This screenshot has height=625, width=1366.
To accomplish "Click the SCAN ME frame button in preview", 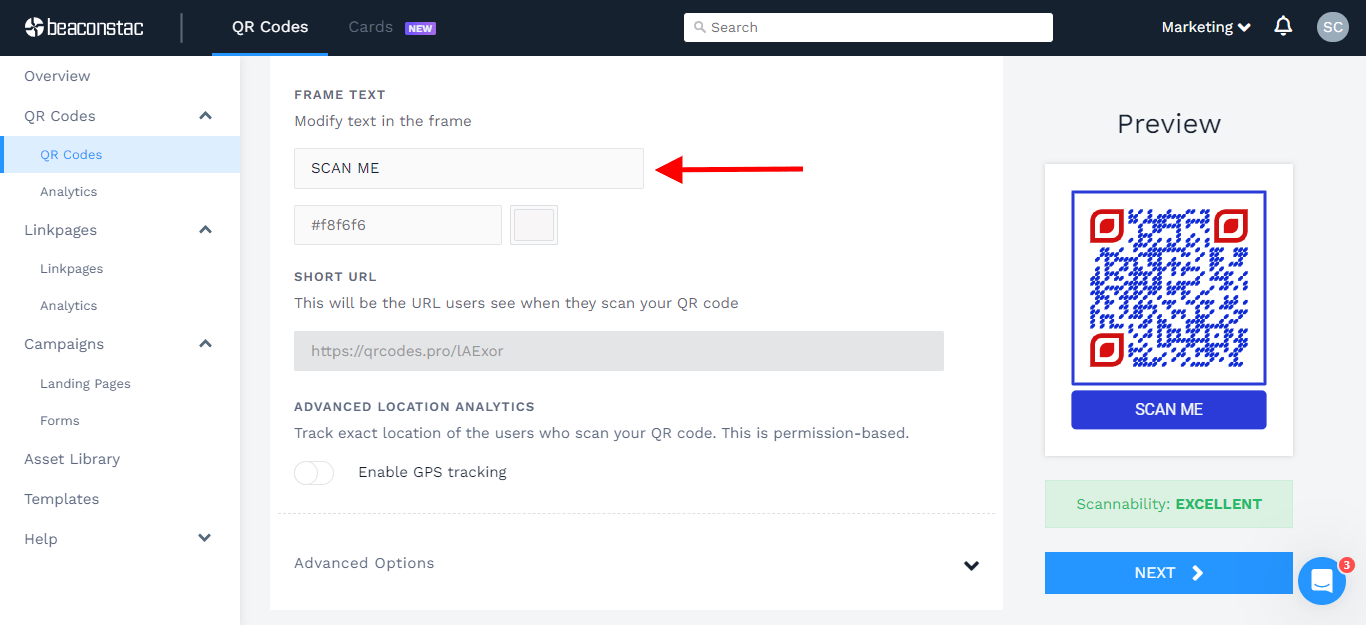I will [x=1169, y=410].
